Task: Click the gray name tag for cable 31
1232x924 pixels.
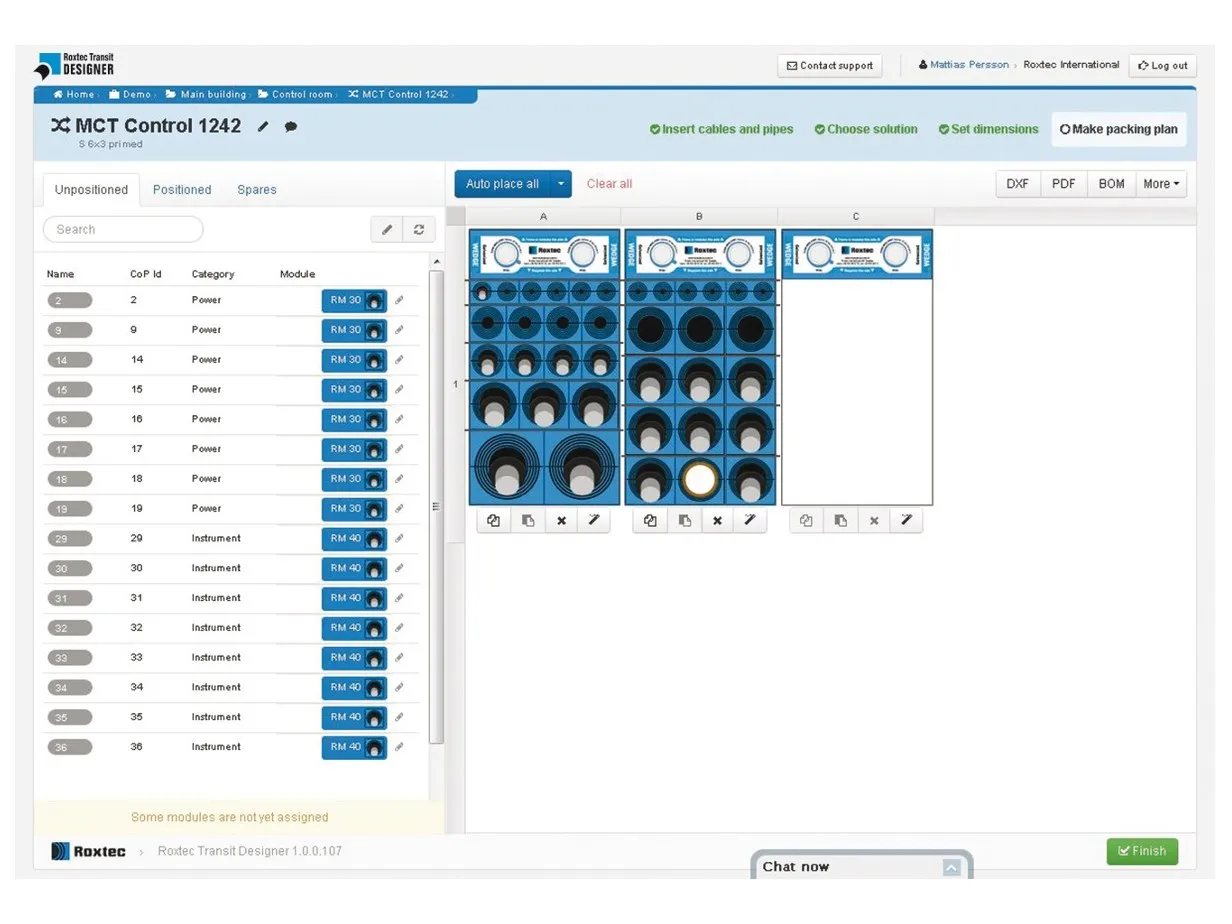Action: (x=69, y=598)
